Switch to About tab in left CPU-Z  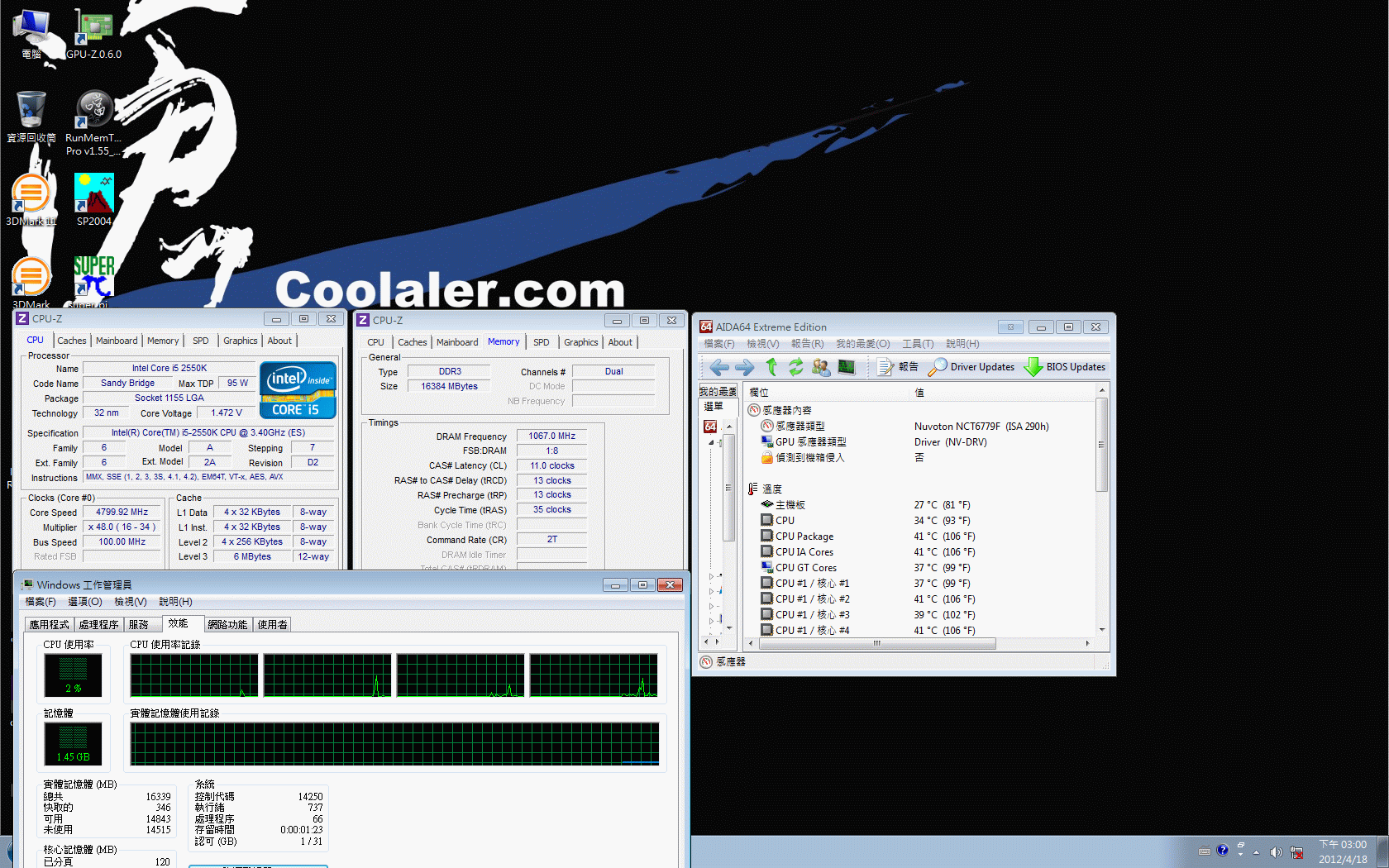click(279, 341)
